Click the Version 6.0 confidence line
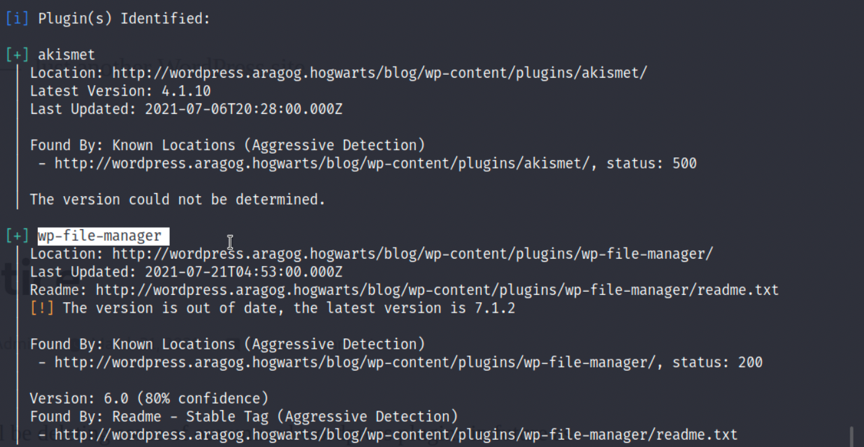 [x=149, y=398]
